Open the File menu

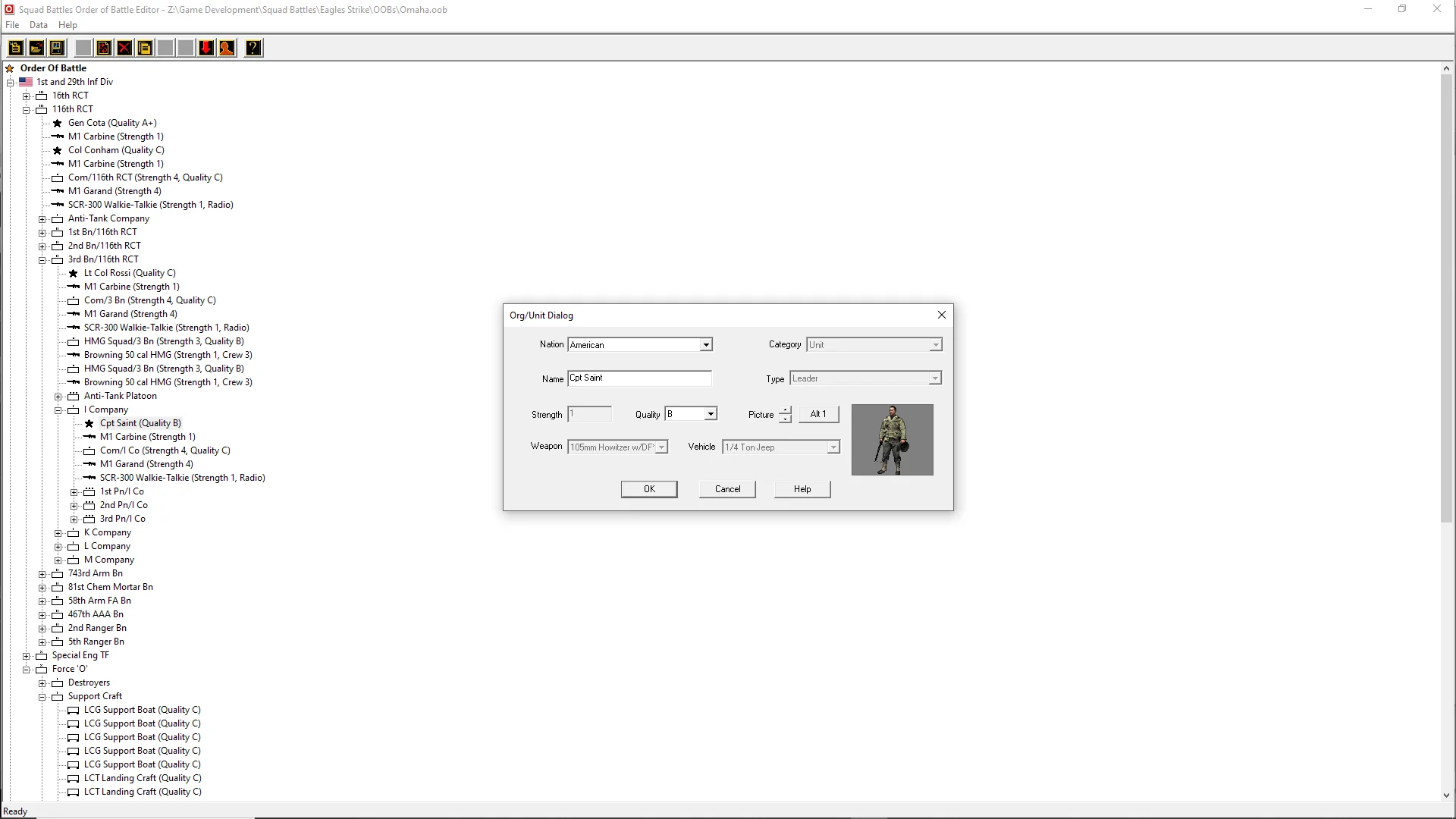(x=12, y=25)
